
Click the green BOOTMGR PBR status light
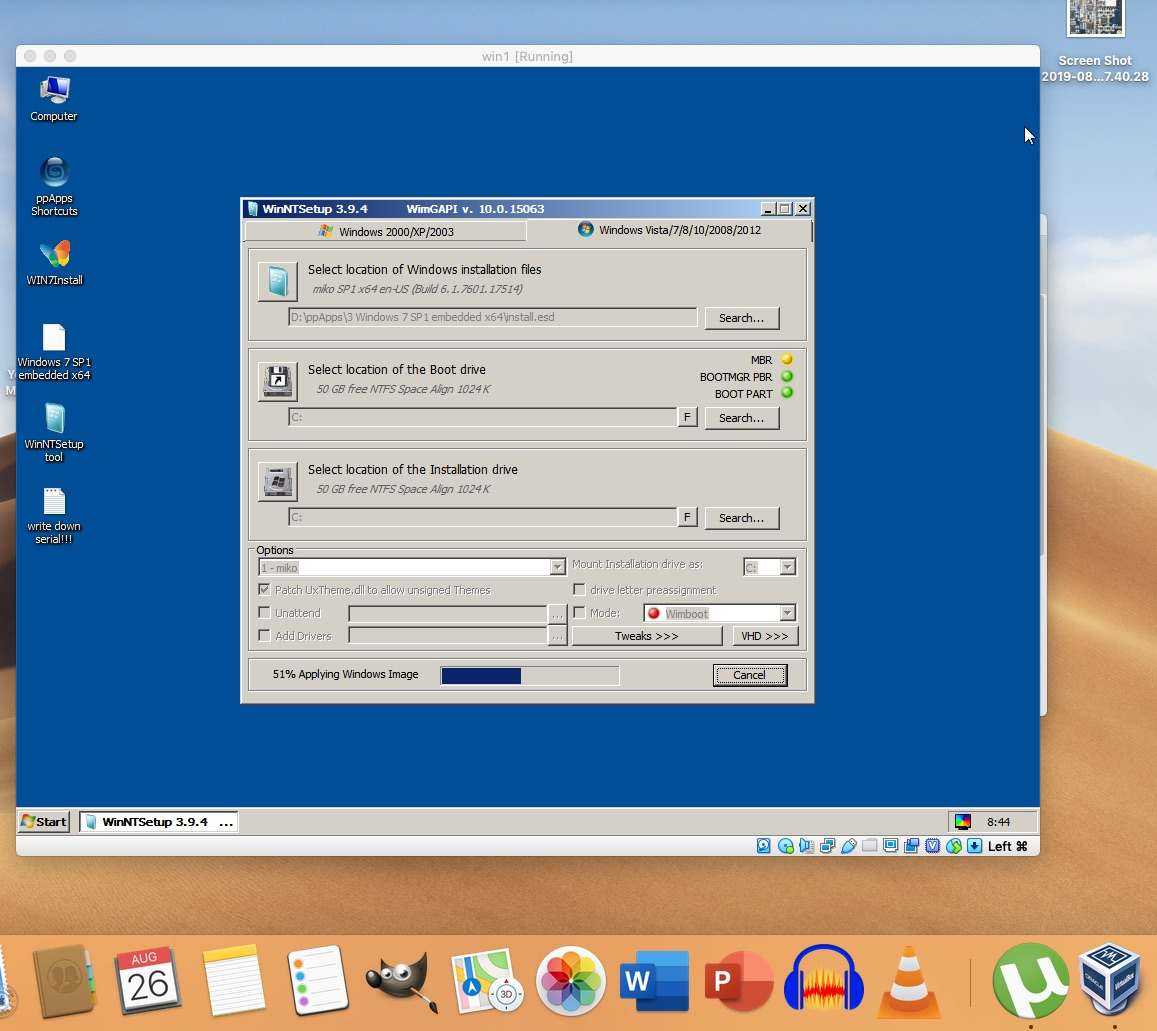pyautogui.click(x=787, y=376)
